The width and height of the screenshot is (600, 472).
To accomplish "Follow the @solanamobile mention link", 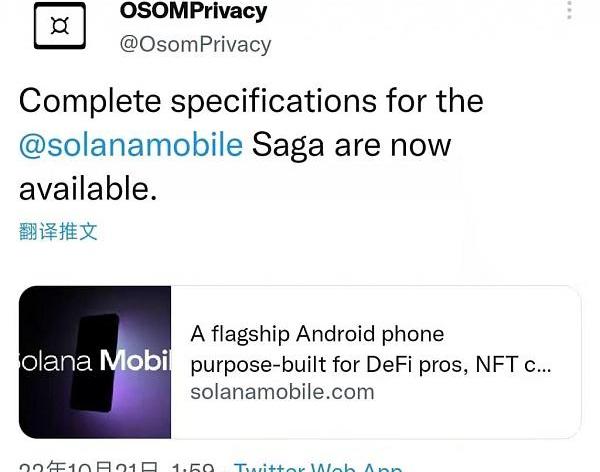I will tap(130, 145).
